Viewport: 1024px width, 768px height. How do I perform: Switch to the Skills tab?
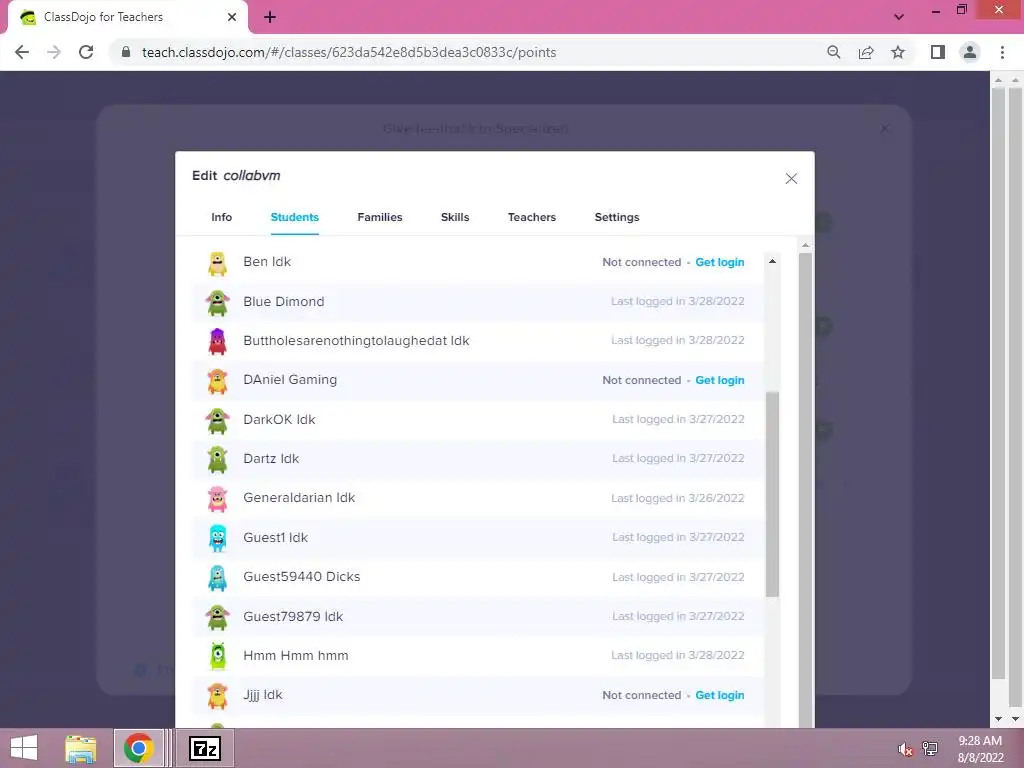coord(455,217)
